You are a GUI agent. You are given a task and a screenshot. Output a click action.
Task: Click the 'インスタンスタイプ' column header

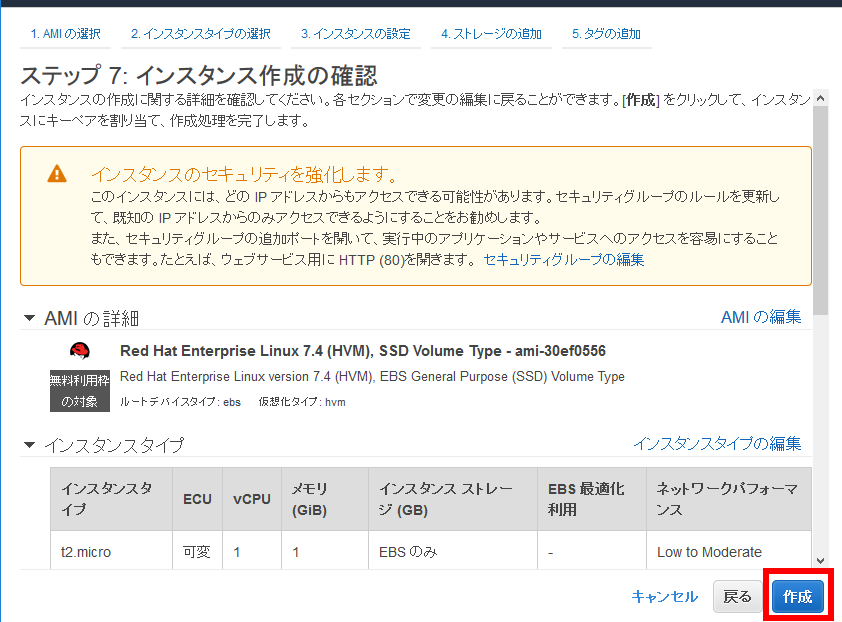[x=111, y=499]
